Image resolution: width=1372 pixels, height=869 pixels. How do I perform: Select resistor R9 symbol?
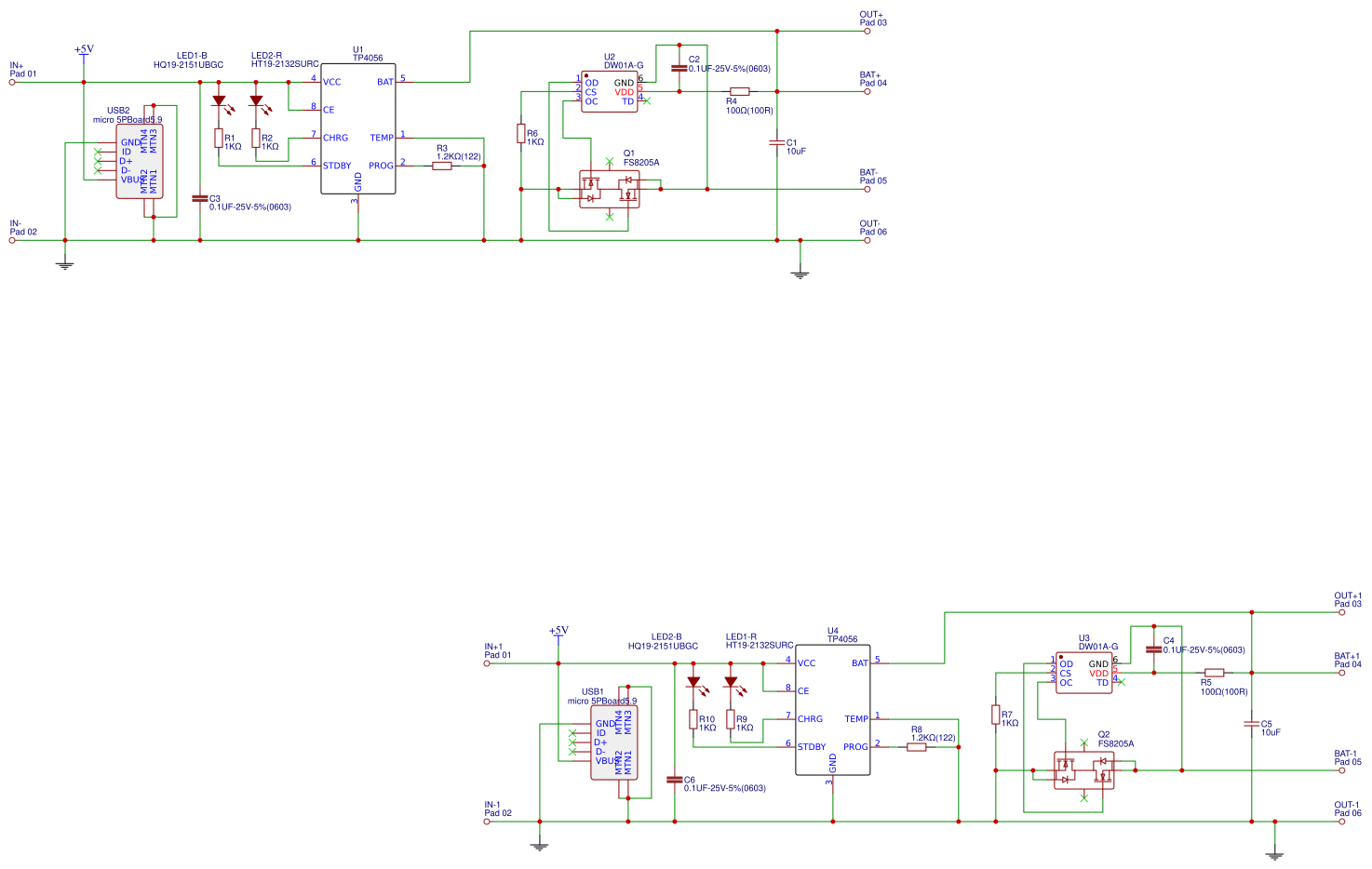731,719
